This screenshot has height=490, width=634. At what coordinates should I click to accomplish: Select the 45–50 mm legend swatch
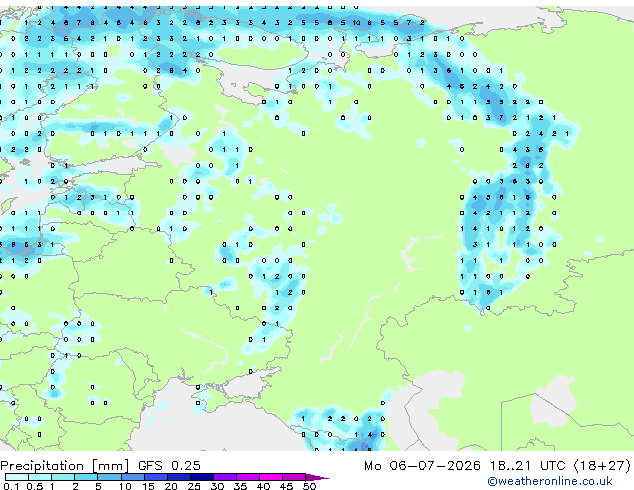coord(294,477)
